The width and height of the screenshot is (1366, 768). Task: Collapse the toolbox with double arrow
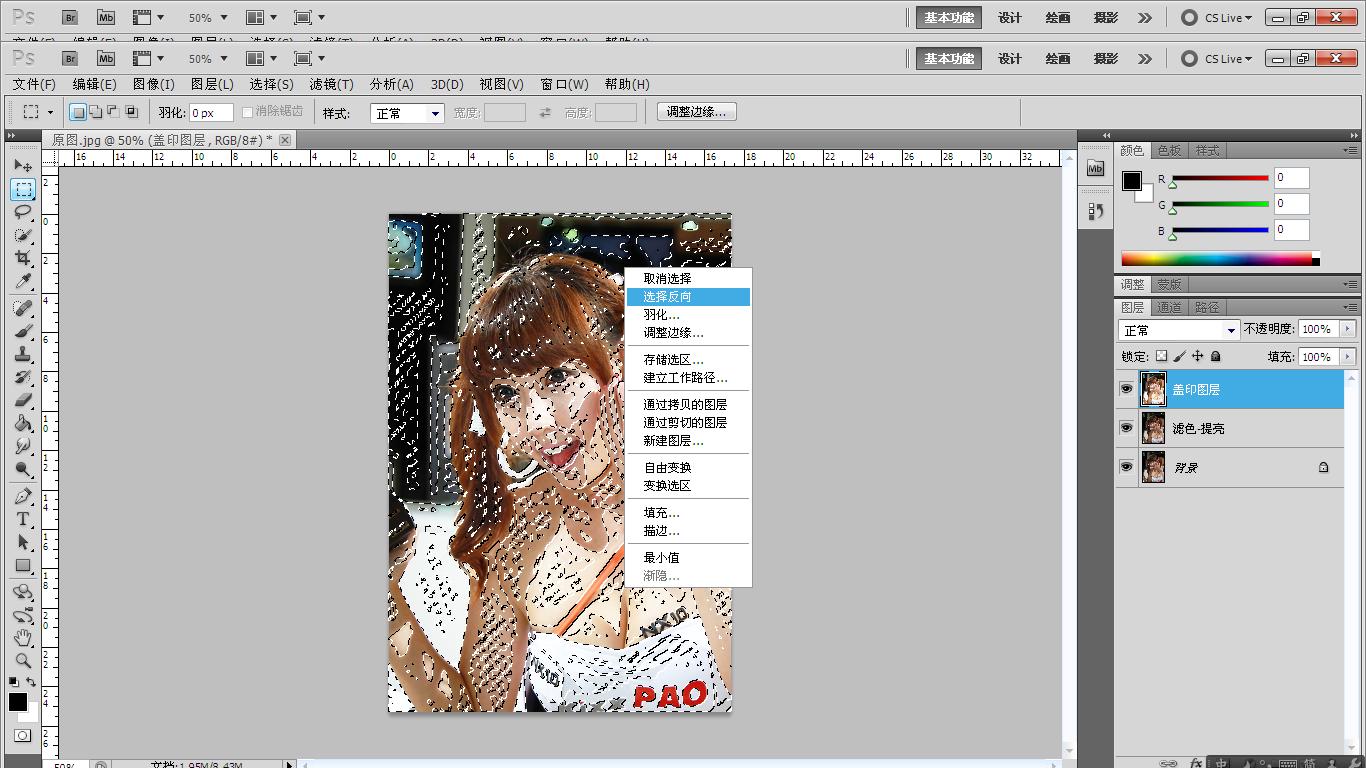(12, 135)
